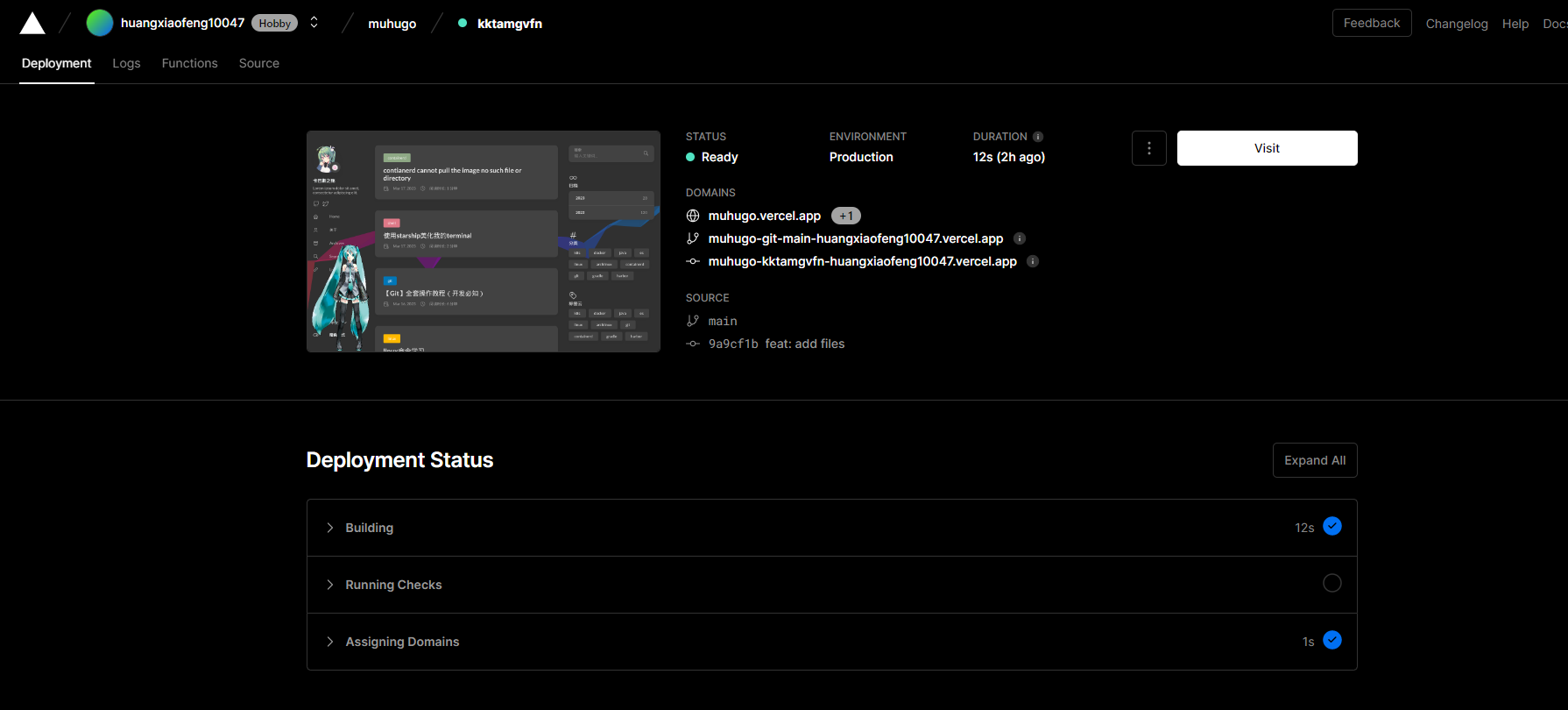The image size is (1568, 710).
Task: Open the huangxiaofeng10047 account avatar
Action: 100,23
